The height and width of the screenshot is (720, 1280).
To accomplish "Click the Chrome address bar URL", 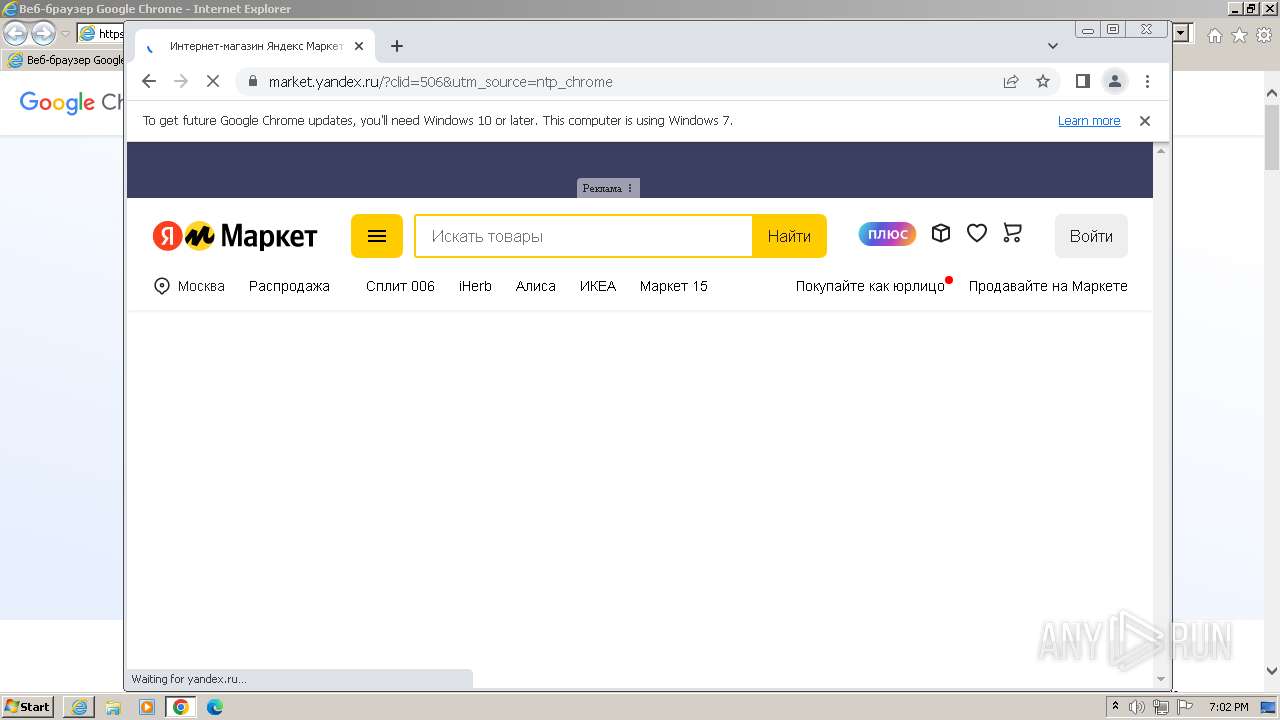I will click(x=440, y=82).
